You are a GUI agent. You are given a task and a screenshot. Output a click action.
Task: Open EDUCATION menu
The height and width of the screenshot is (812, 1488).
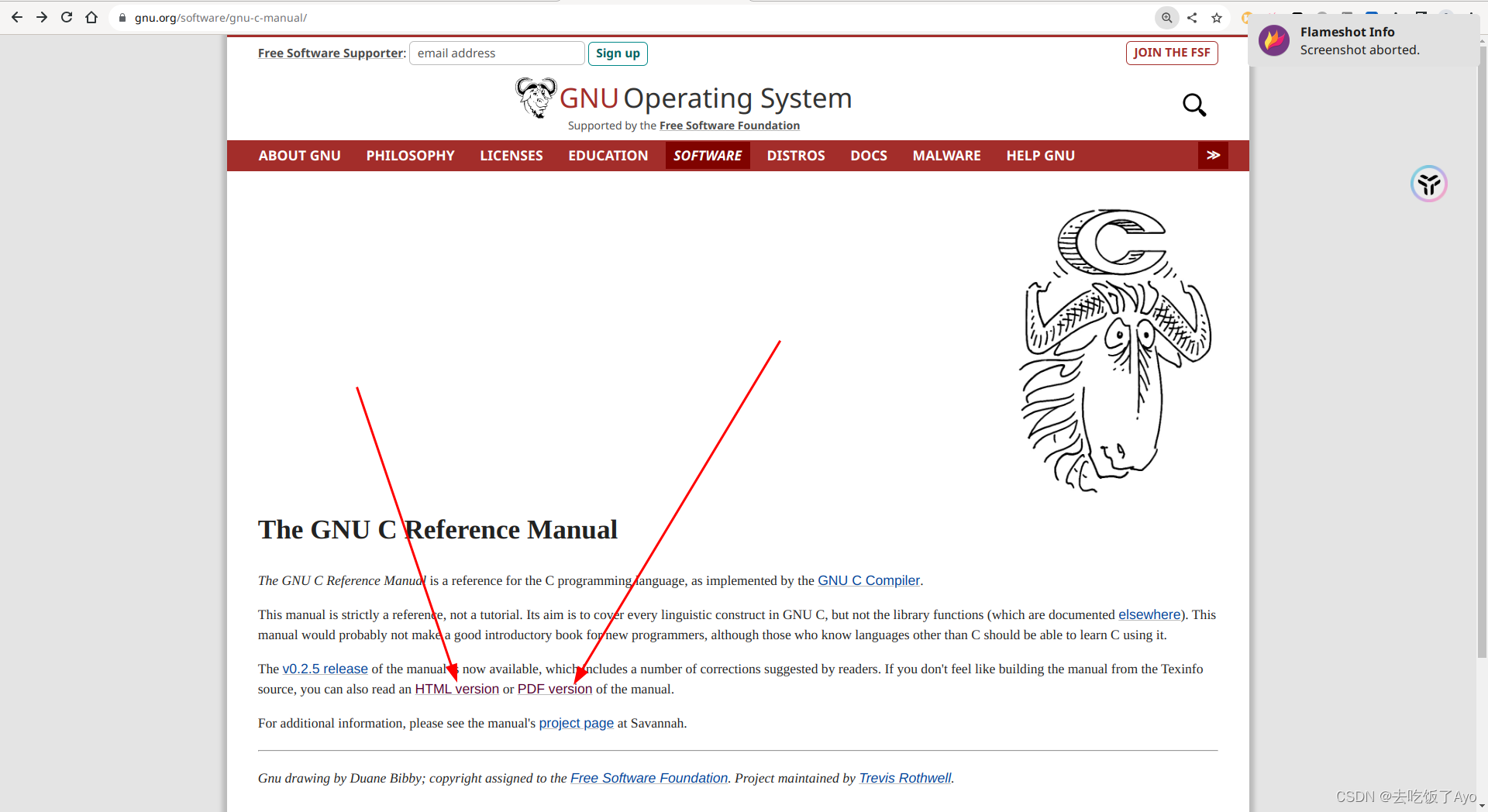pos(608,156)
